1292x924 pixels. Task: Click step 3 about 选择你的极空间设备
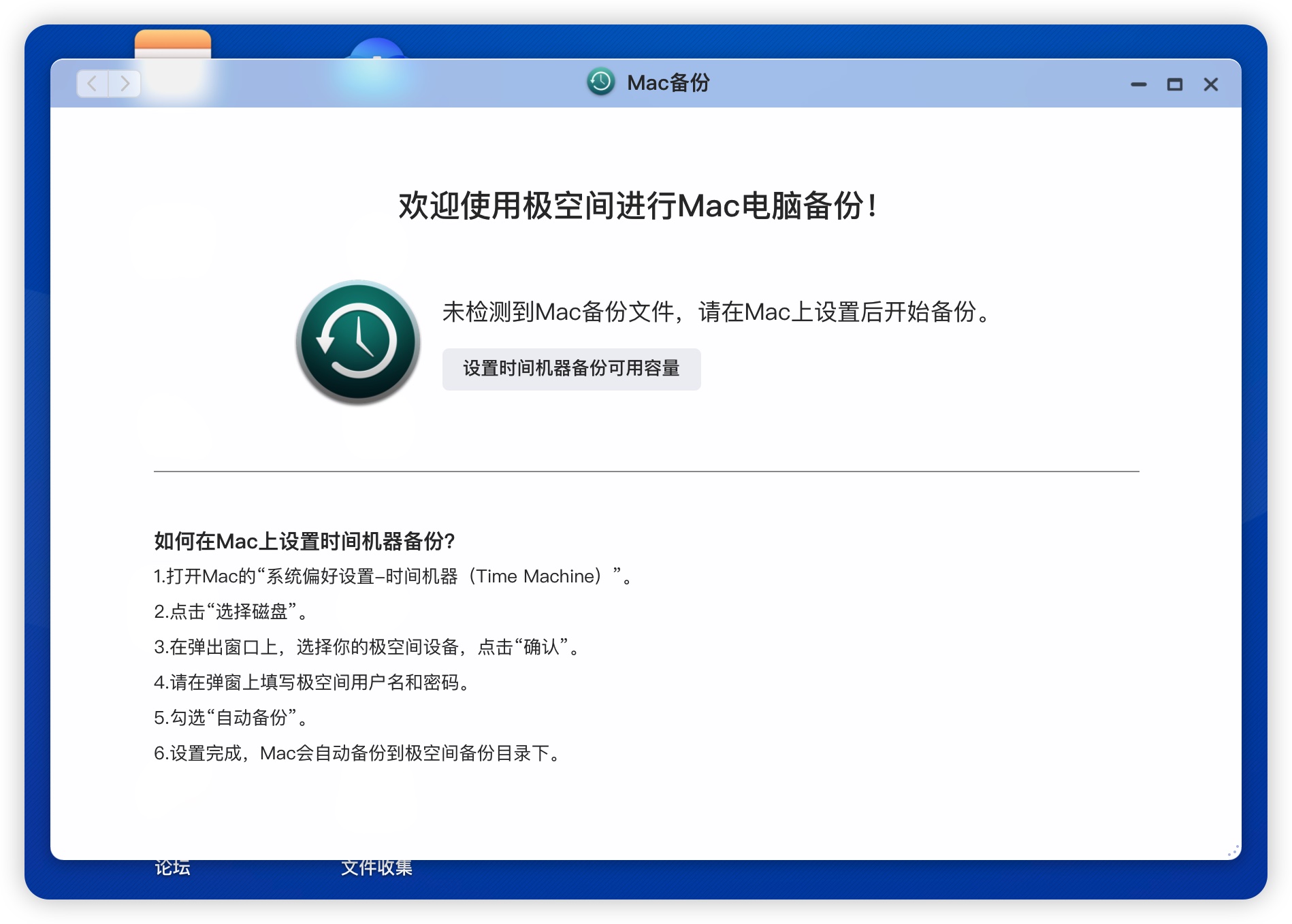click(x=367, y=647)
